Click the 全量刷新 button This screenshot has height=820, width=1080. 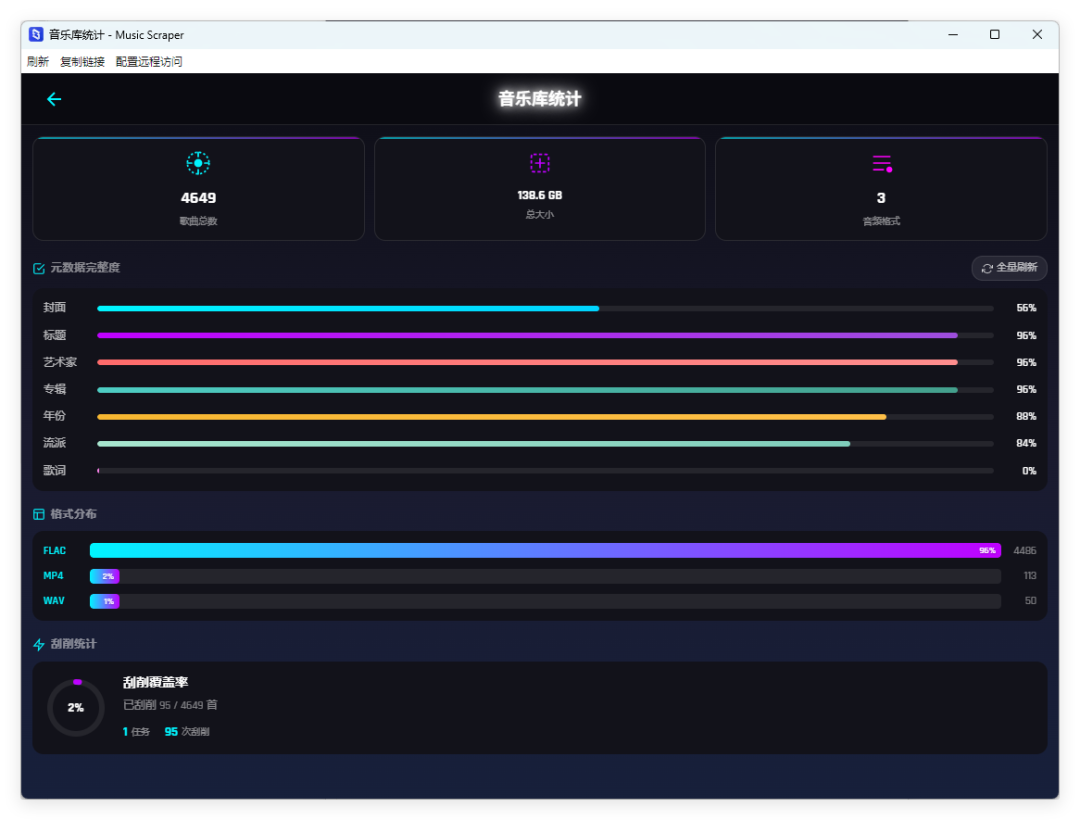(x=1009, y=268)
